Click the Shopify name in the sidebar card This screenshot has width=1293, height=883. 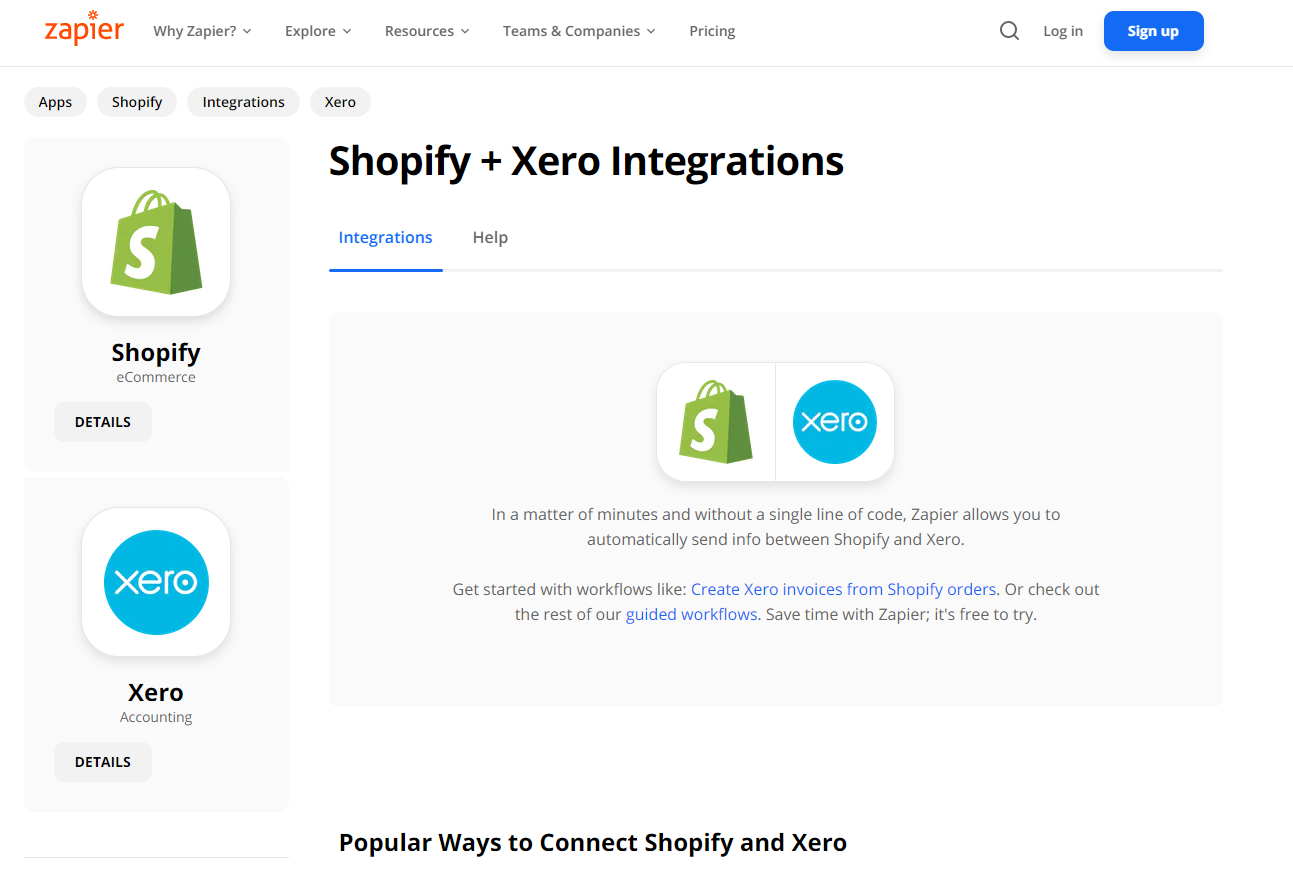(x=156, y=353)
